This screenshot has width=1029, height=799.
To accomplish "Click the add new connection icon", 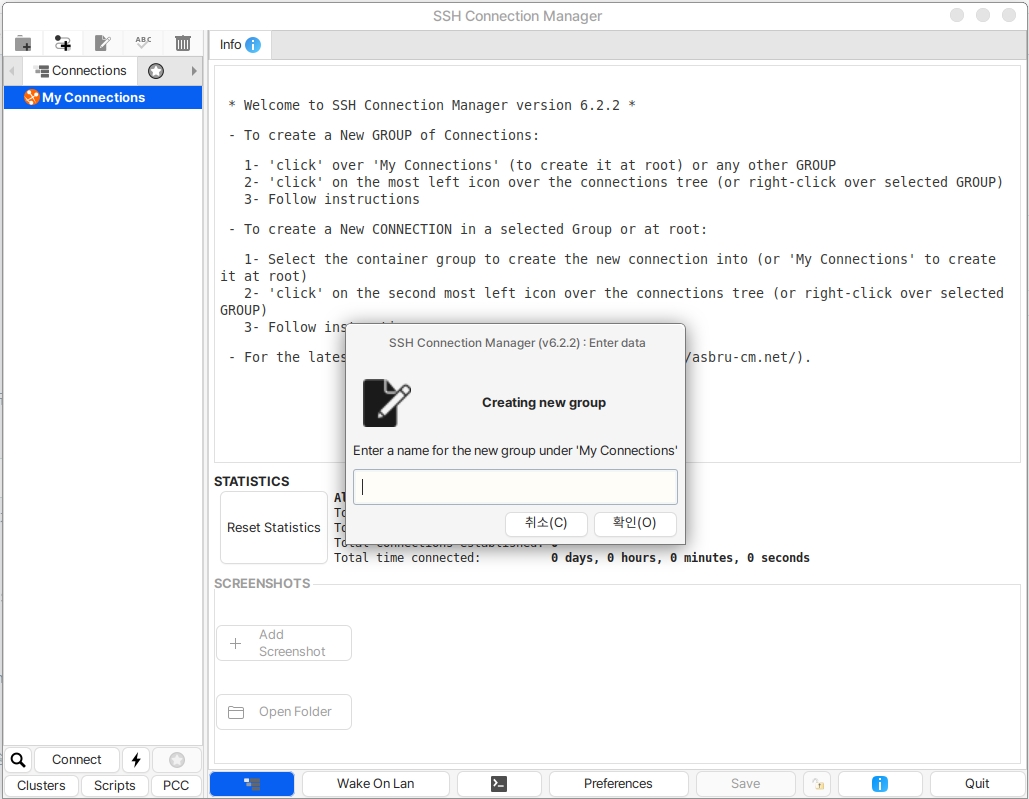I will [x=63, y=43].
